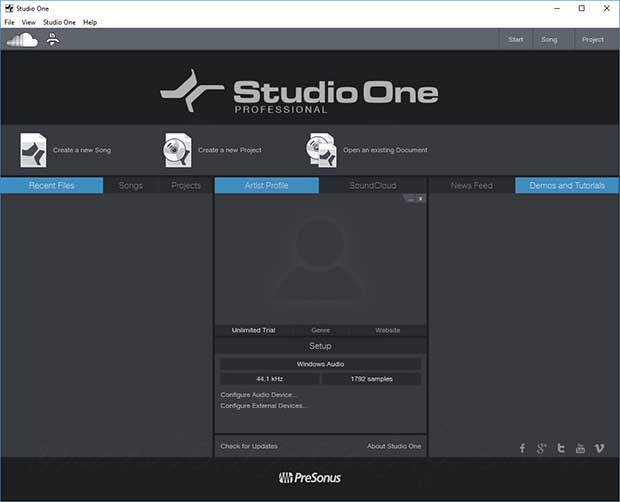Select the Demos and Tutorials tab
Image resolution: width=620 pixels, height=502 pixels.
click(x=567, y=185)
